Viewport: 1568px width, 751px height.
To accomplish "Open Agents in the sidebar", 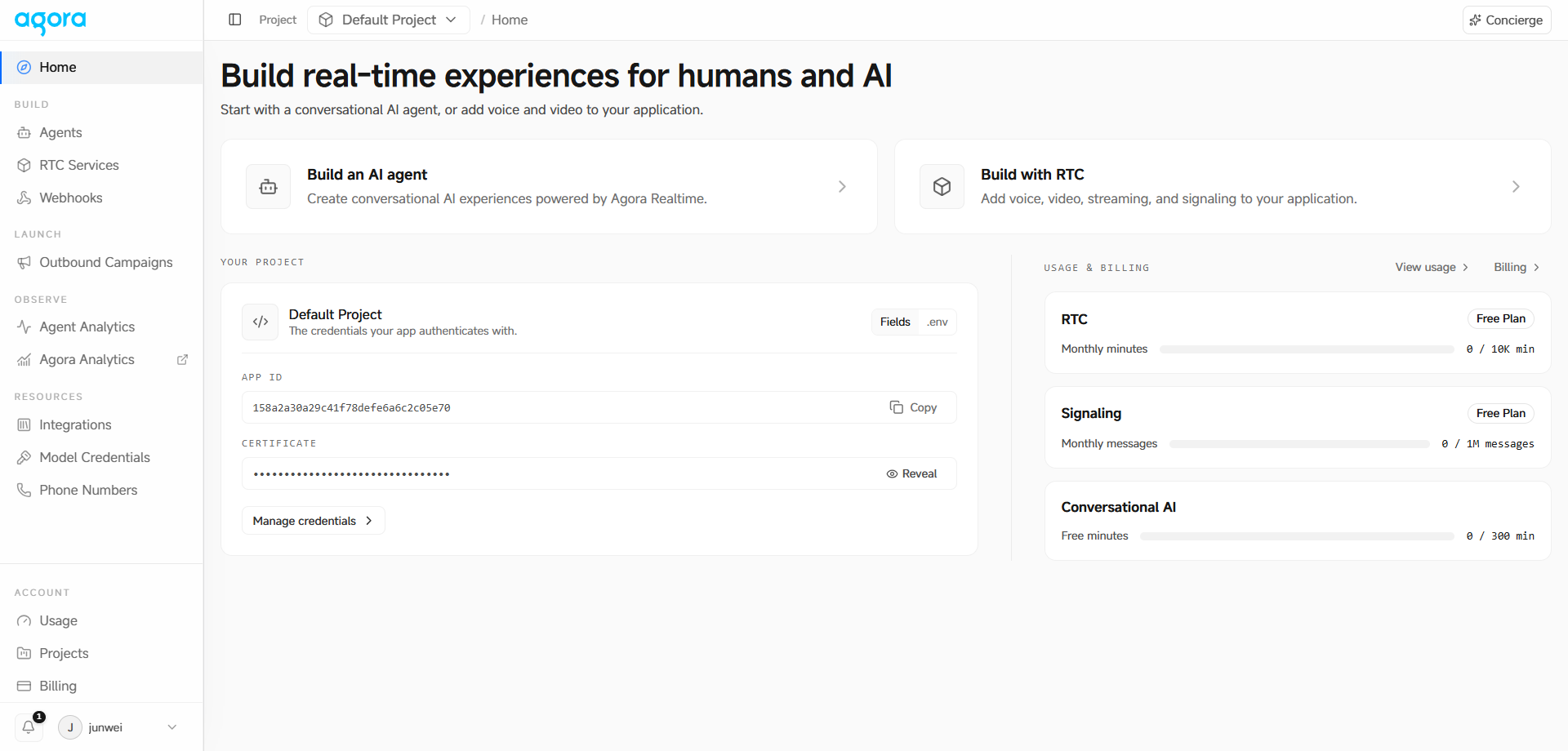I will 101,133.
